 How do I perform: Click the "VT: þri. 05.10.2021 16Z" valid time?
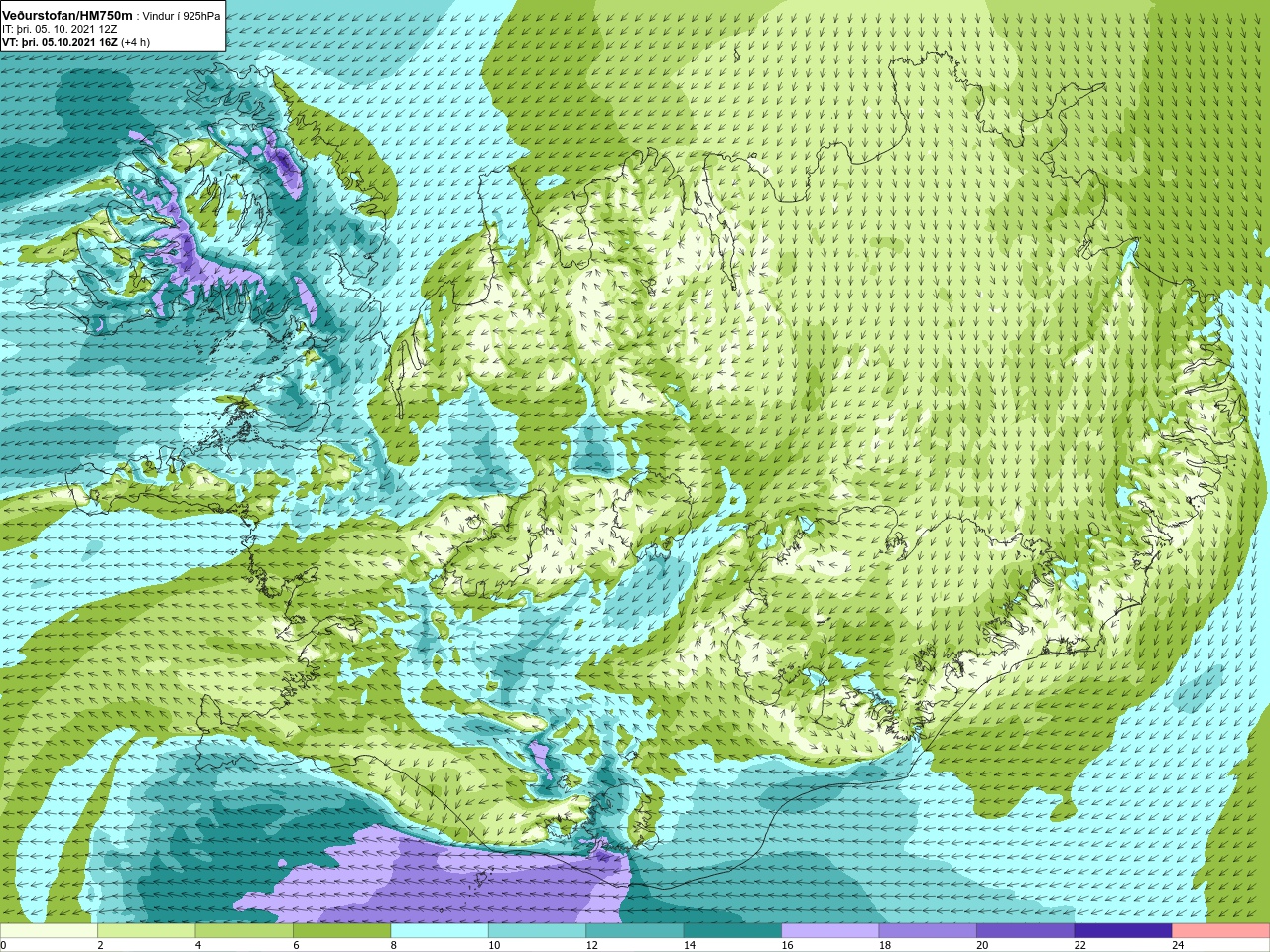coord(60,42)
